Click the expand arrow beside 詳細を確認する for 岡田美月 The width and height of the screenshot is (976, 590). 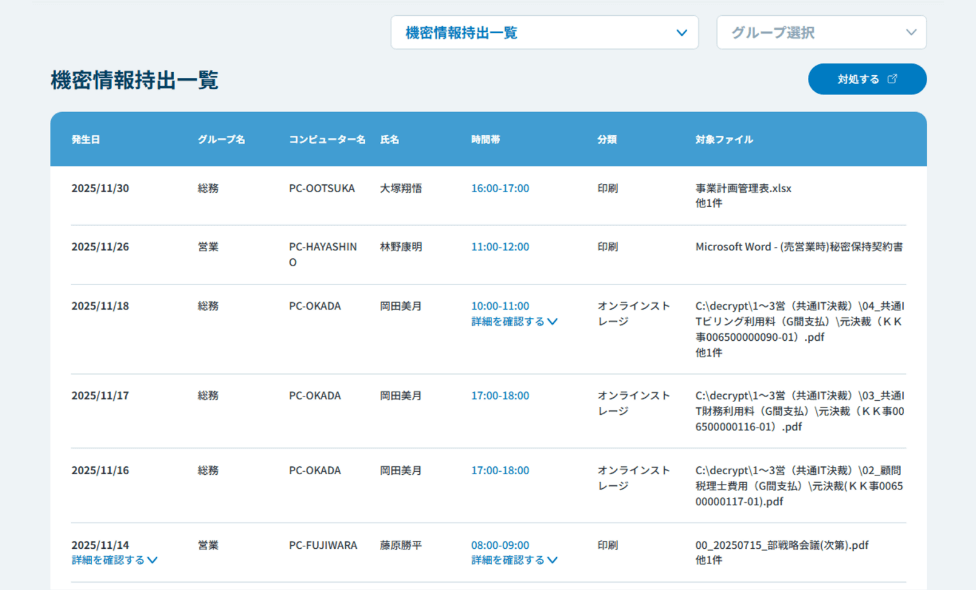tap(551, 320)
